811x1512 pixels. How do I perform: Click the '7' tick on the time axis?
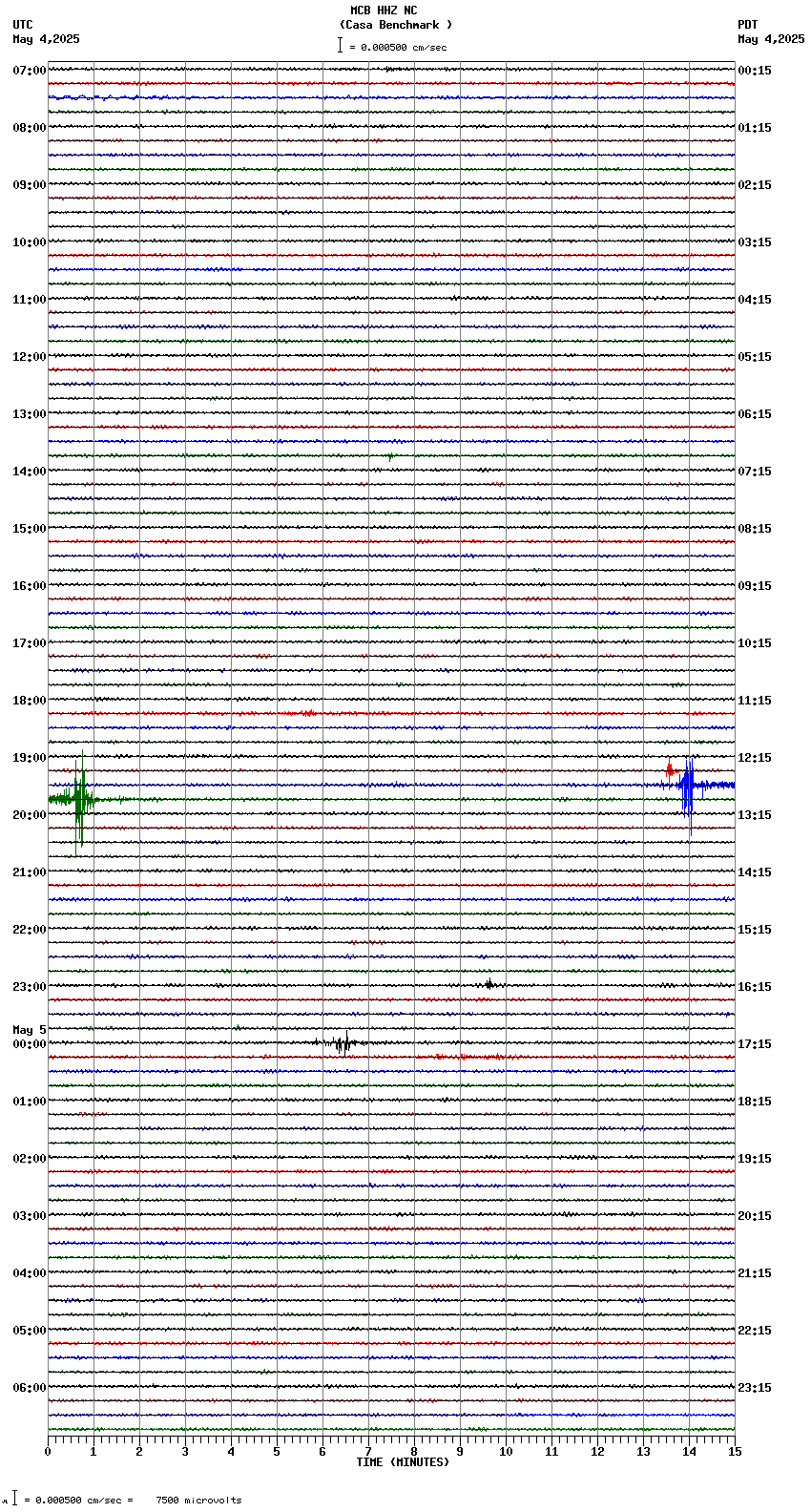(368, 1452)
